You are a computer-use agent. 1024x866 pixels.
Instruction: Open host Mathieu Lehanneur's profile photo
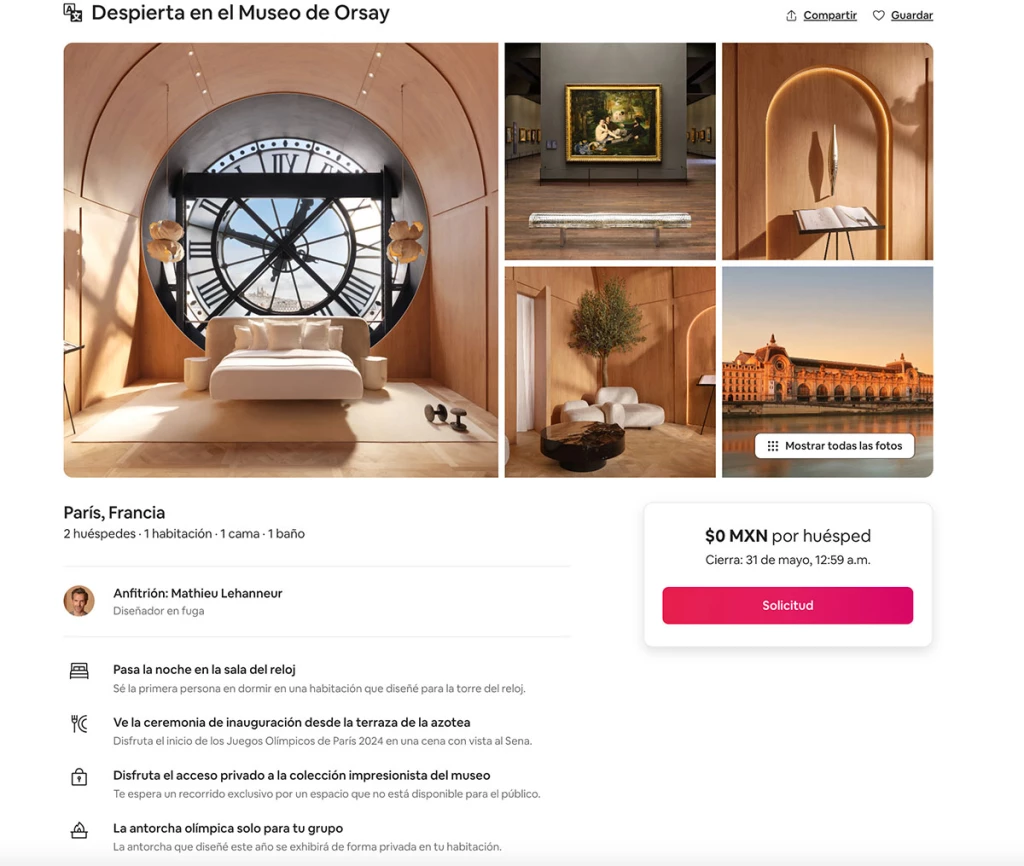79,601
